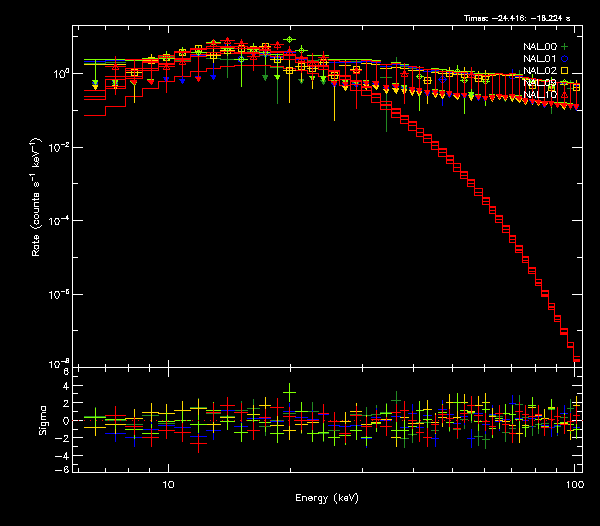Select the NAI_00 legend label
600x526 pixels.
tap(539, 47)
